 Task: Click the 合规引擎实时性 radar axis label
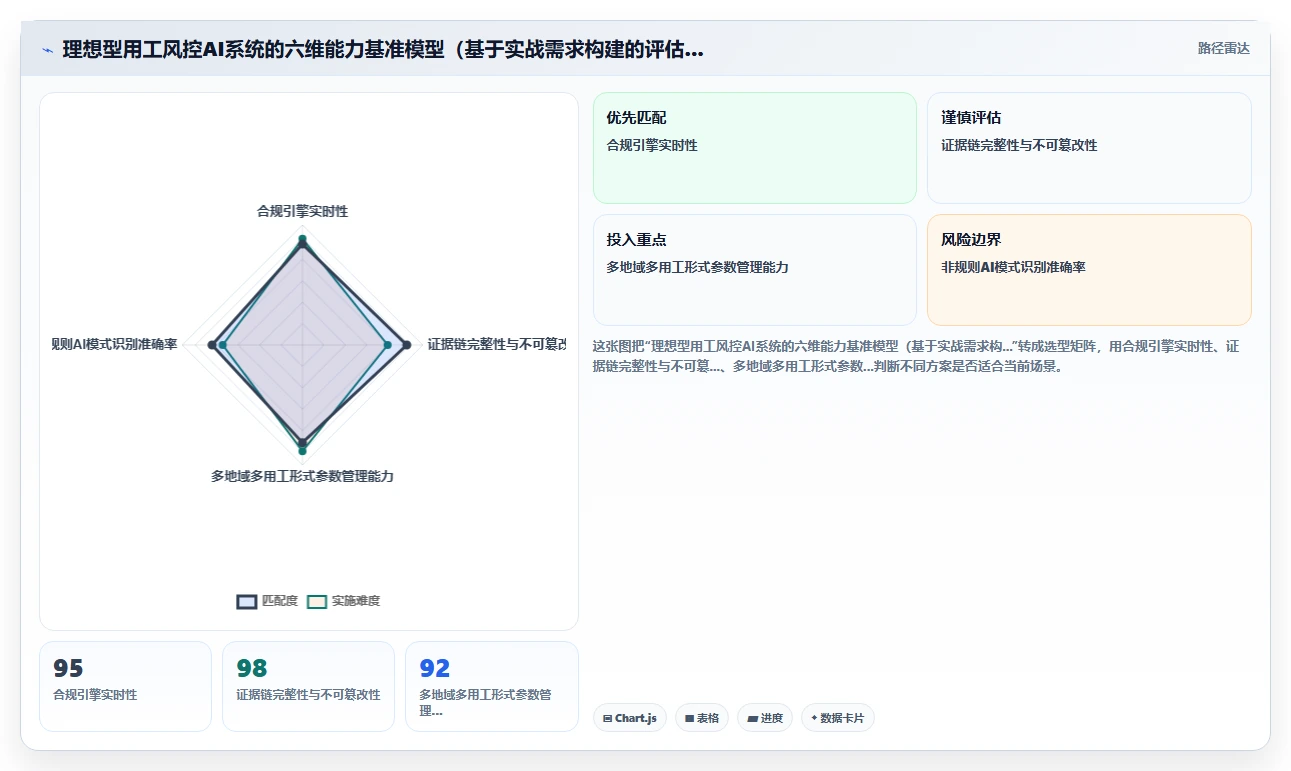302,211
